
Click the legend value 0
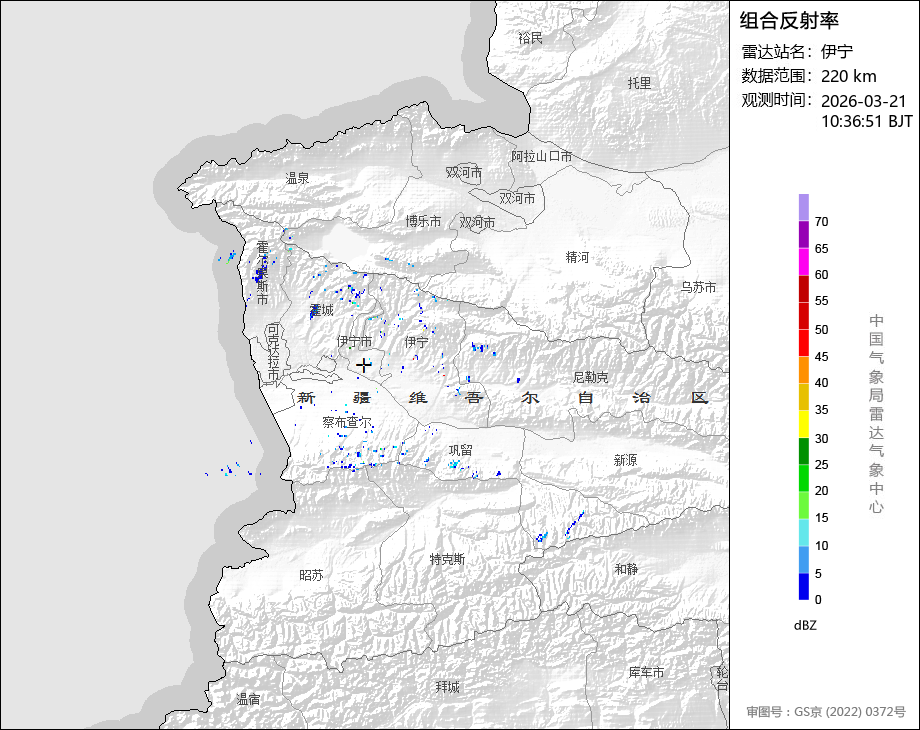(x=818, y=600)
